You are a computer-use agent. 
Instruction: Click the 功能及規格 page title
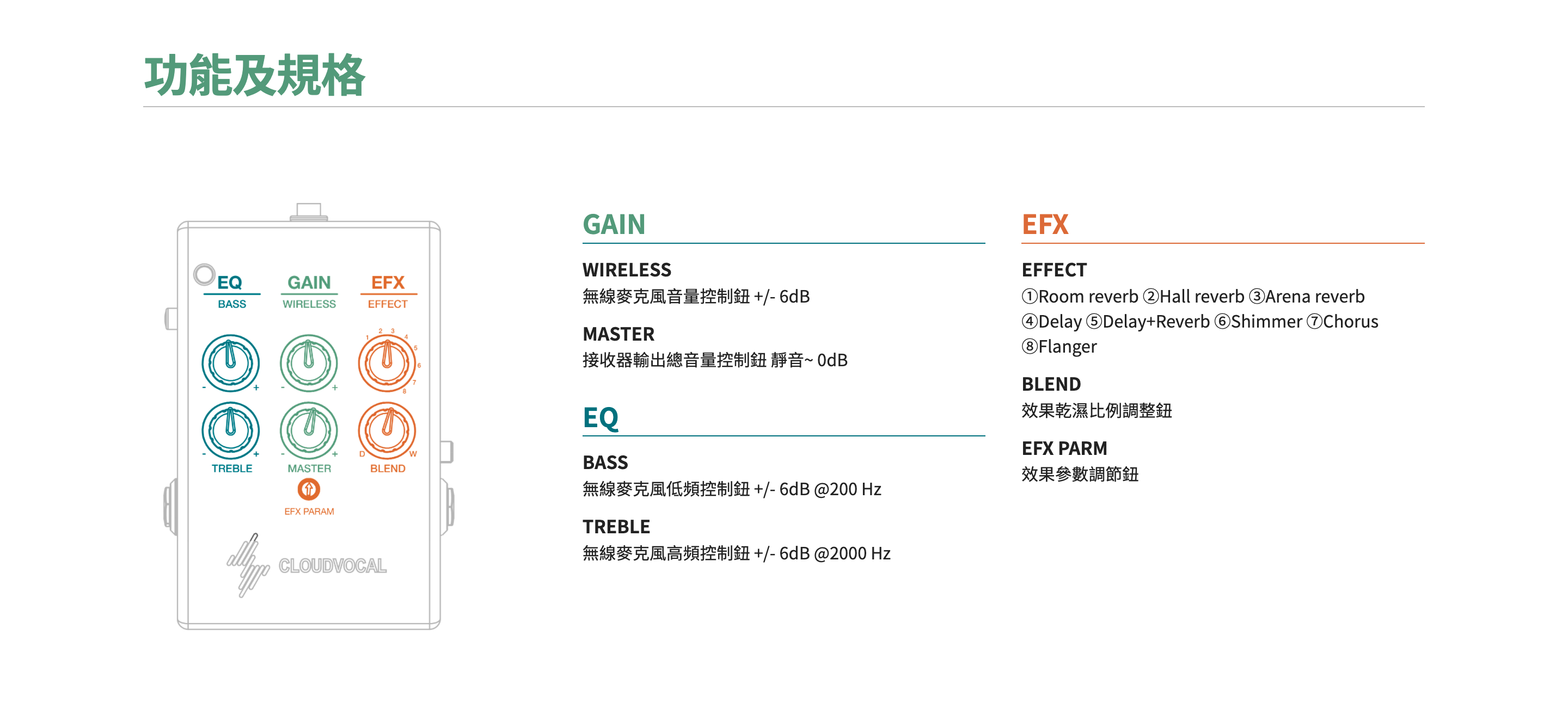tap(254, 76)
